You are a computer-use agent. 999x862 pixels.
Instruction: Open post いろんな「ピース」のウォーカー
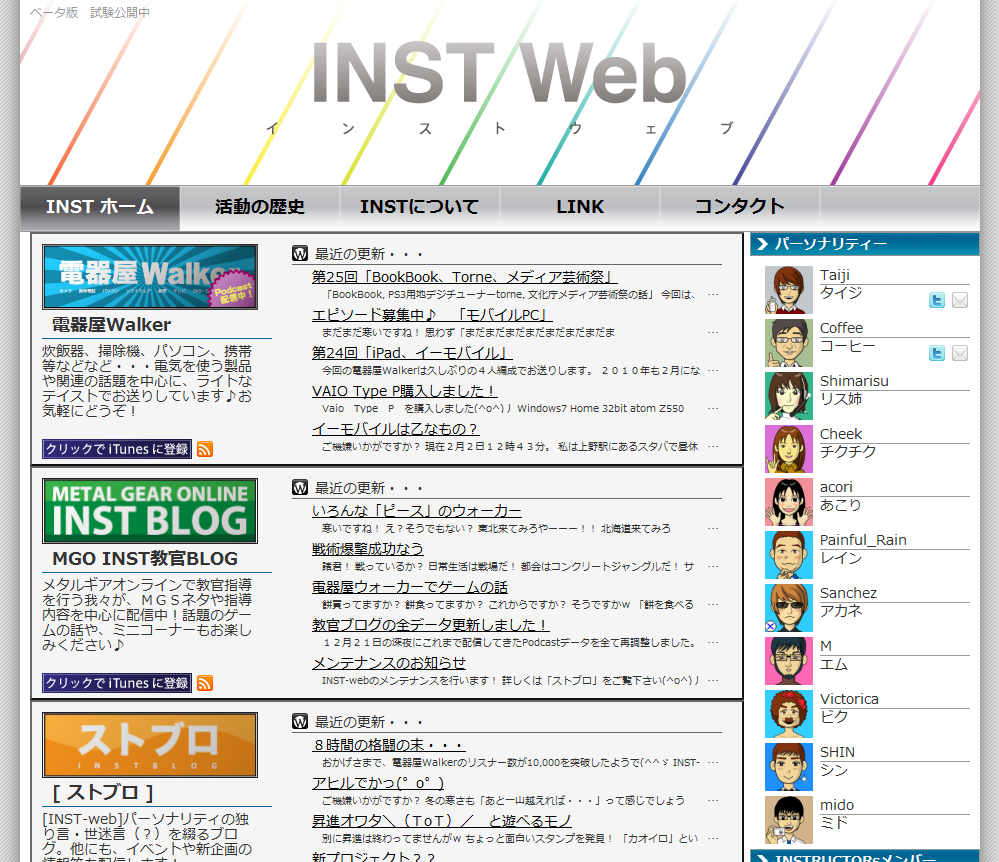[x=417, y=511]
